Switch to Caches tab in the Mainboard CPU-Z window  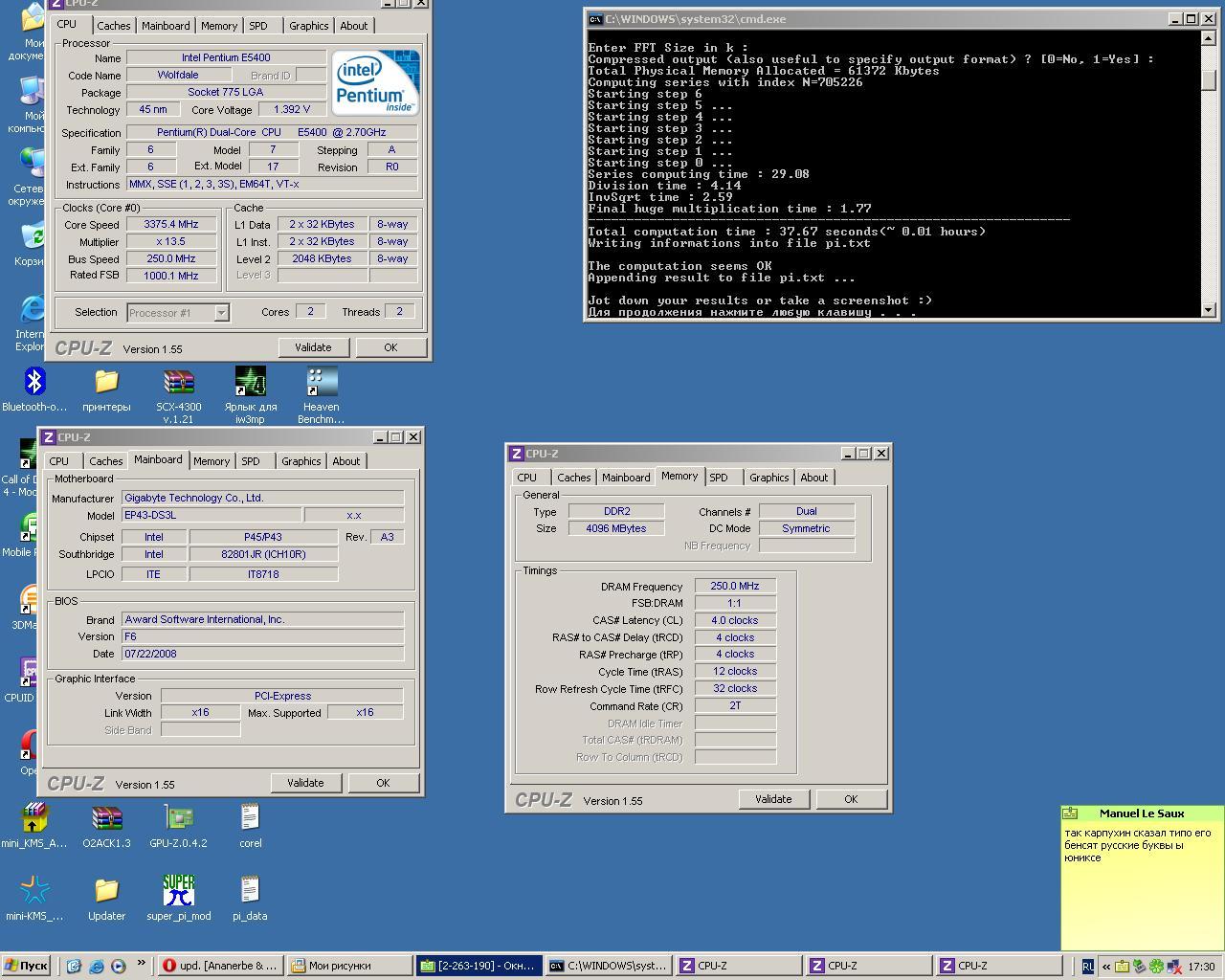click(x=105, y=461)
